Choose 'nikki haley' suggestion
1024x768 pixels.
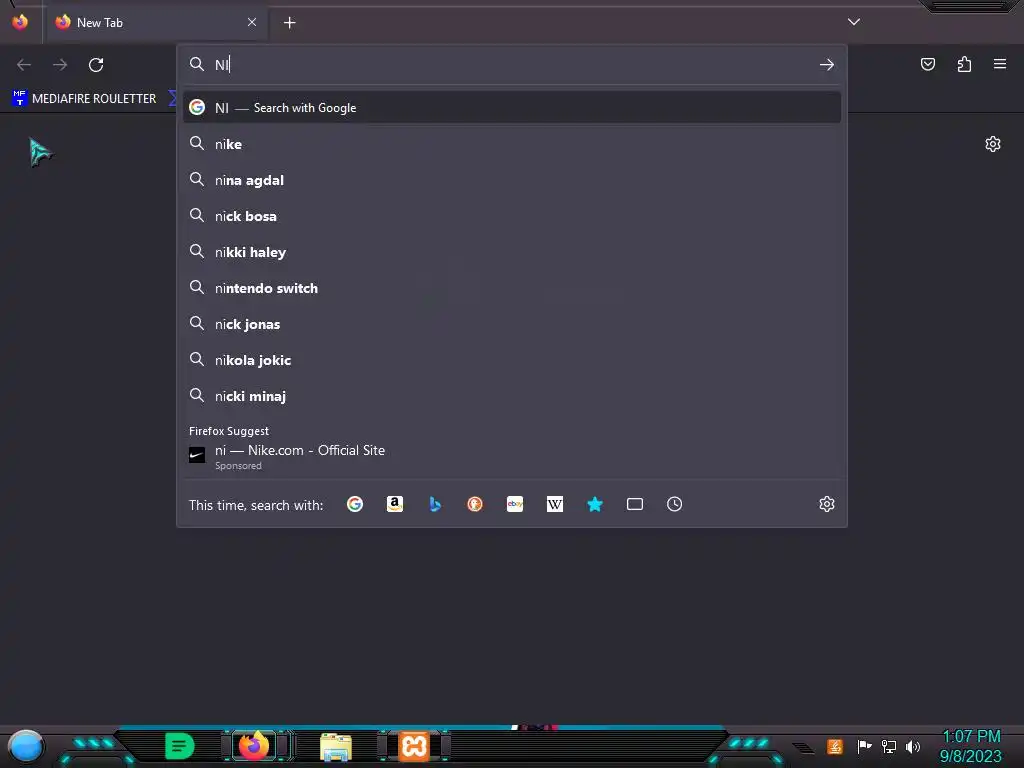tap(512, 251)
